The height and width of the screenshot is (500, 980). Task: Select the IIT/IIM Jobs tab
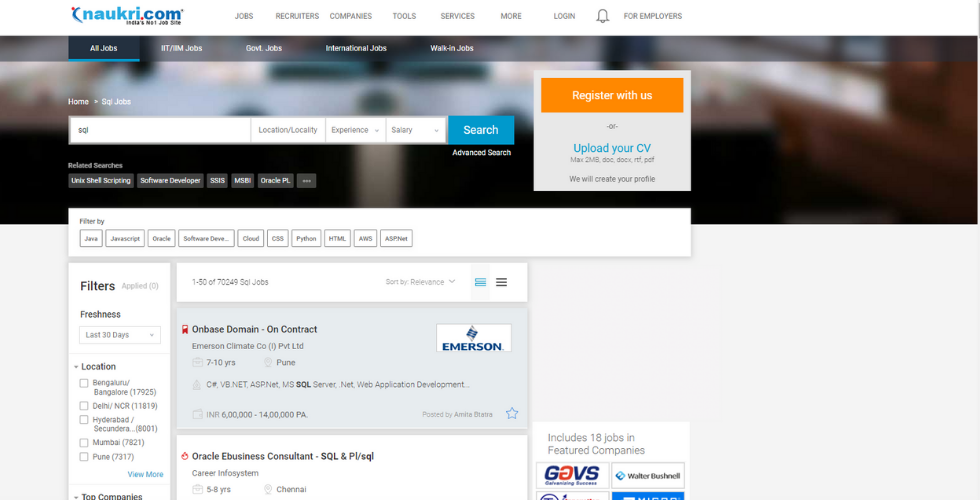pyautogui.click(x=182, y=48)
